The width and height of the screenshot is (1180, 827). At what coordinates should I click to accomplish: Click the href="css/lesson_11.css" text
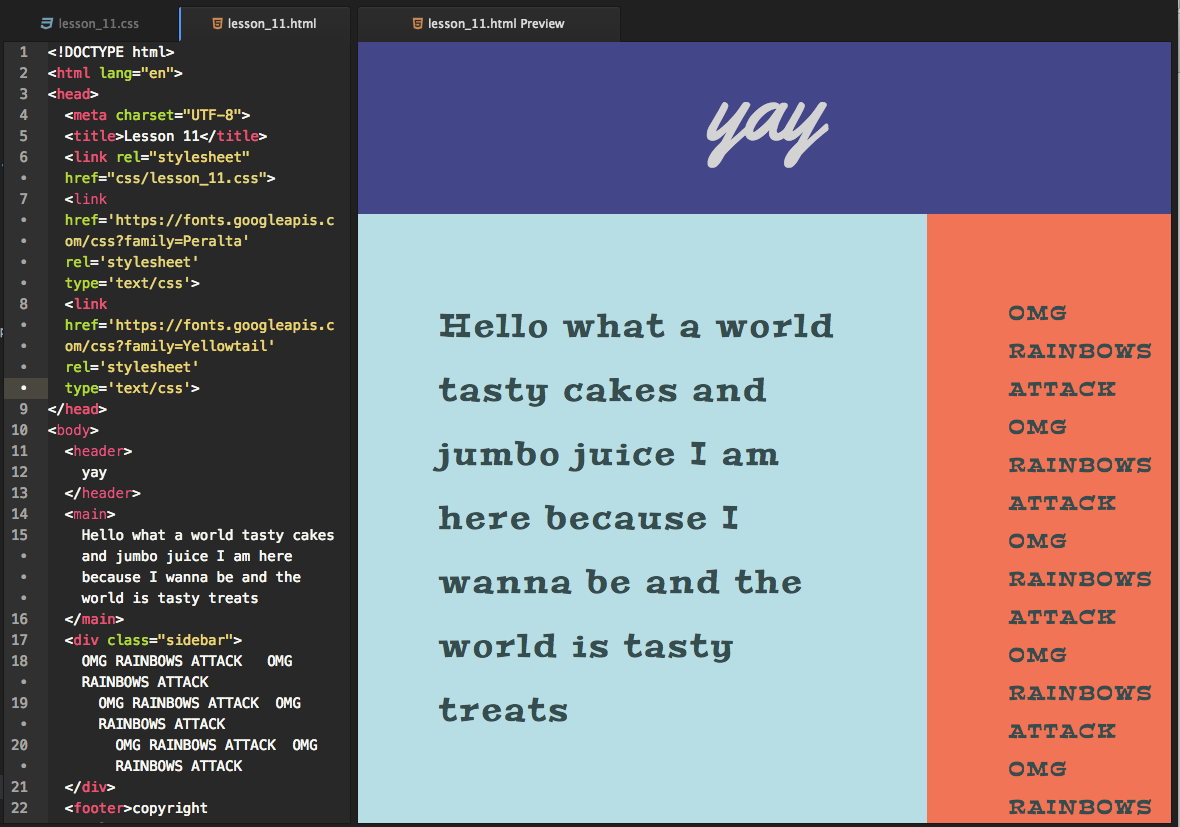pos(170,178)
